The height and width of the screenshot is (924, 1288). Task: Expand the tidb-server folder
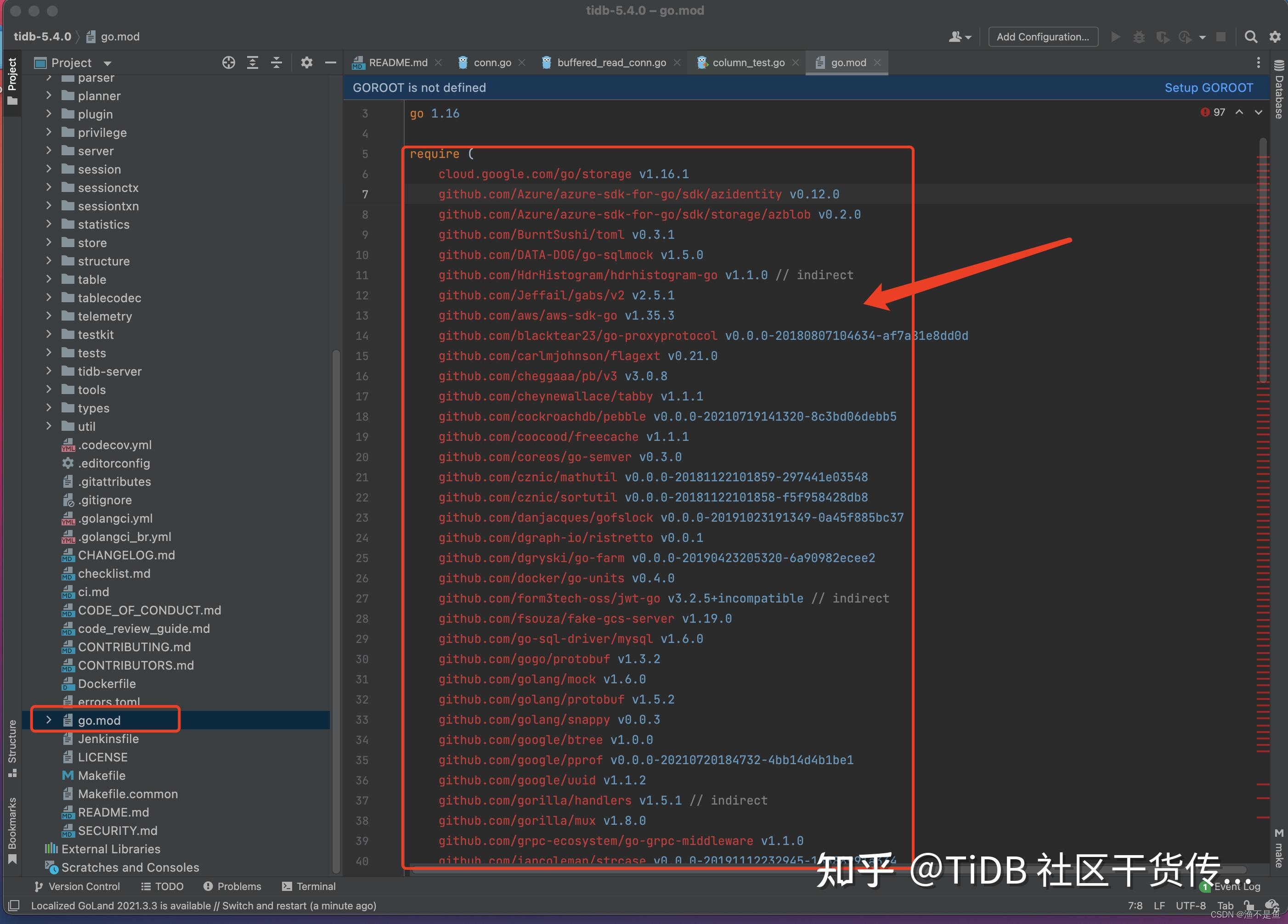tap(49, 371)
